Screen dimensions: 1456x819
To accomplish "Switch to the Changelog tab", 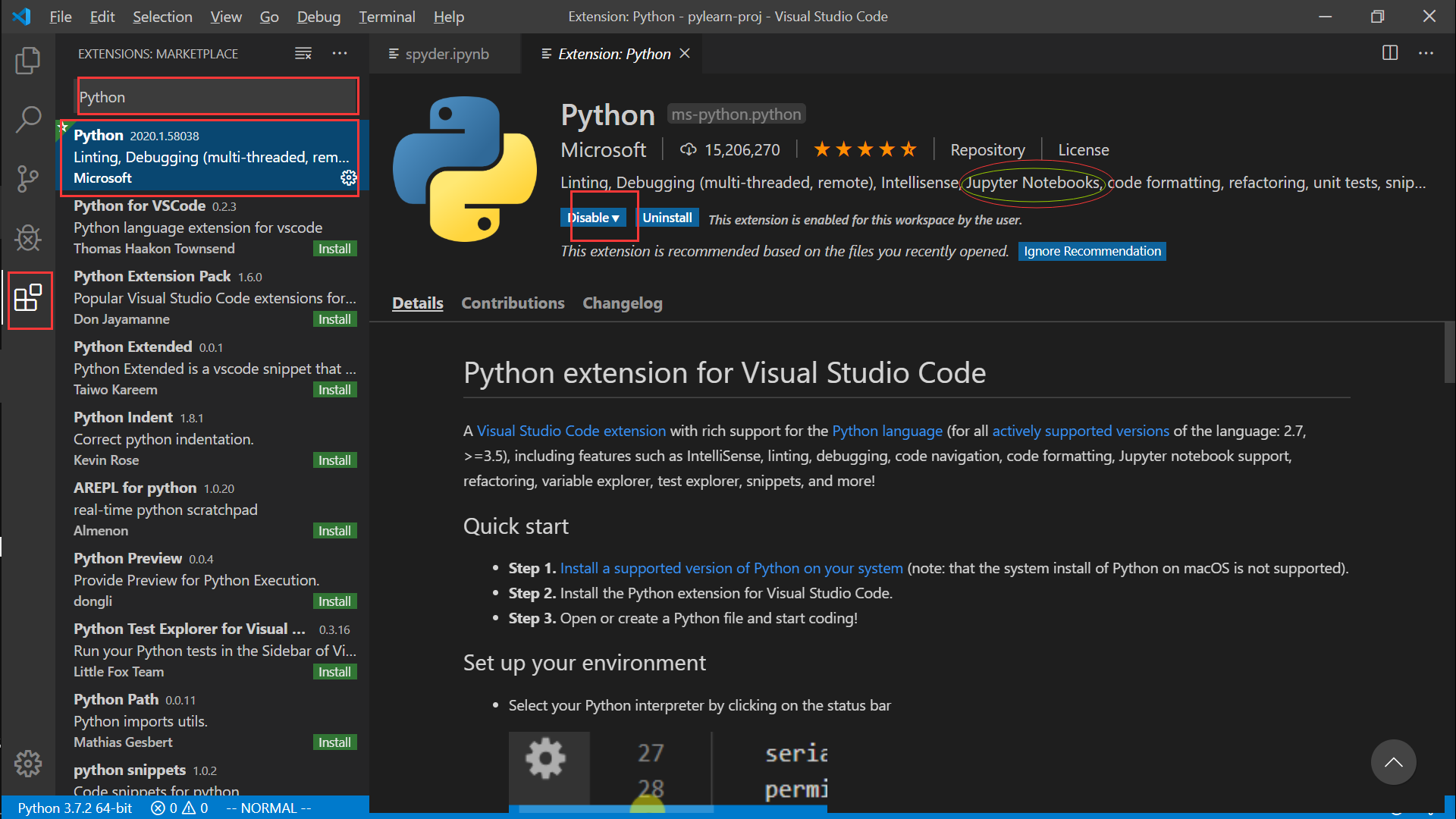I will 621,303.
